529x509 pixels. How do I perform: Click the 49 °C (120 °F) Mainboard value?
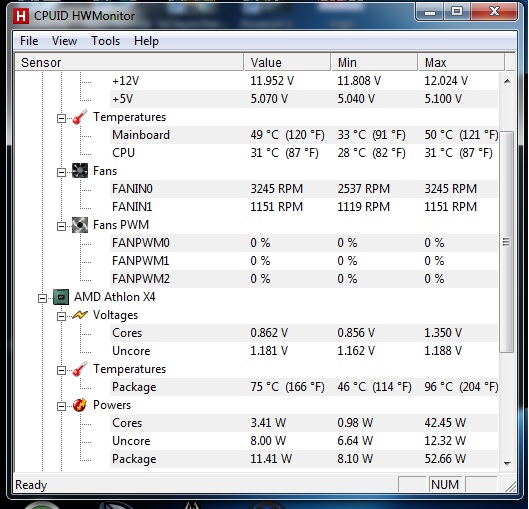pos(287,135)
